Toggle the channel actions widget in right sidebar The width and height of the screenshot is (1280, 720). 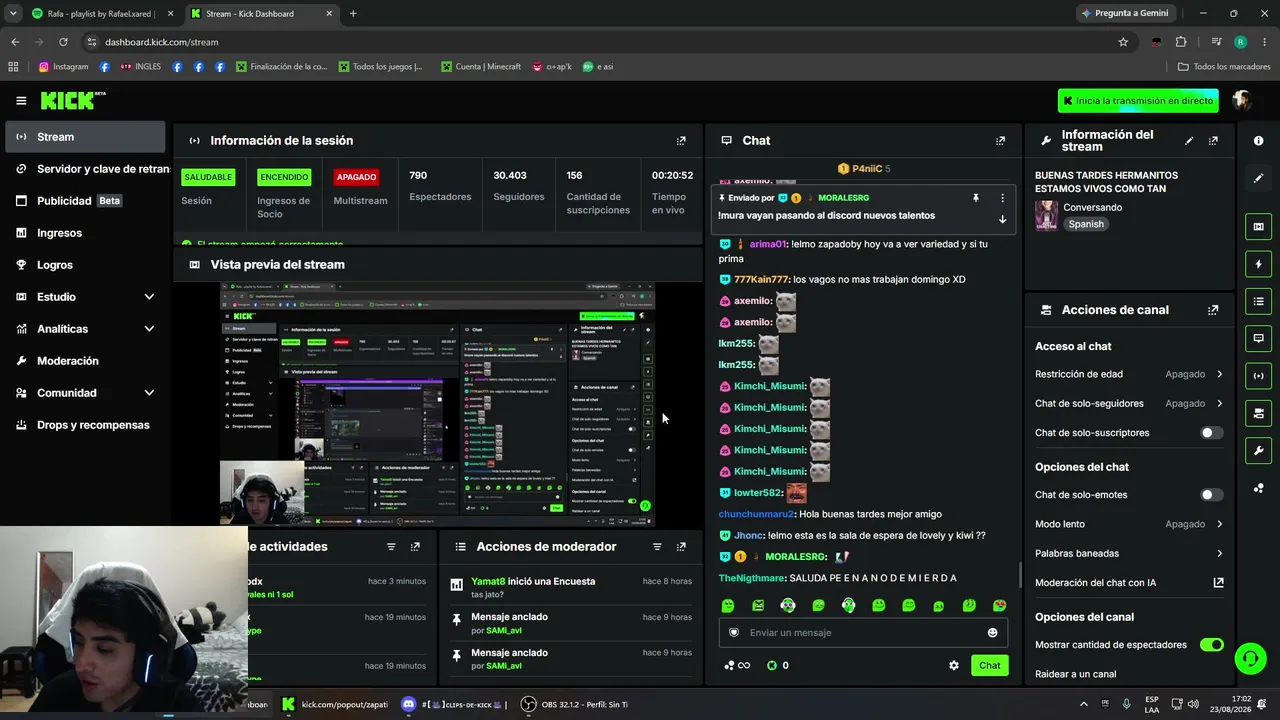pos(1258,413)
